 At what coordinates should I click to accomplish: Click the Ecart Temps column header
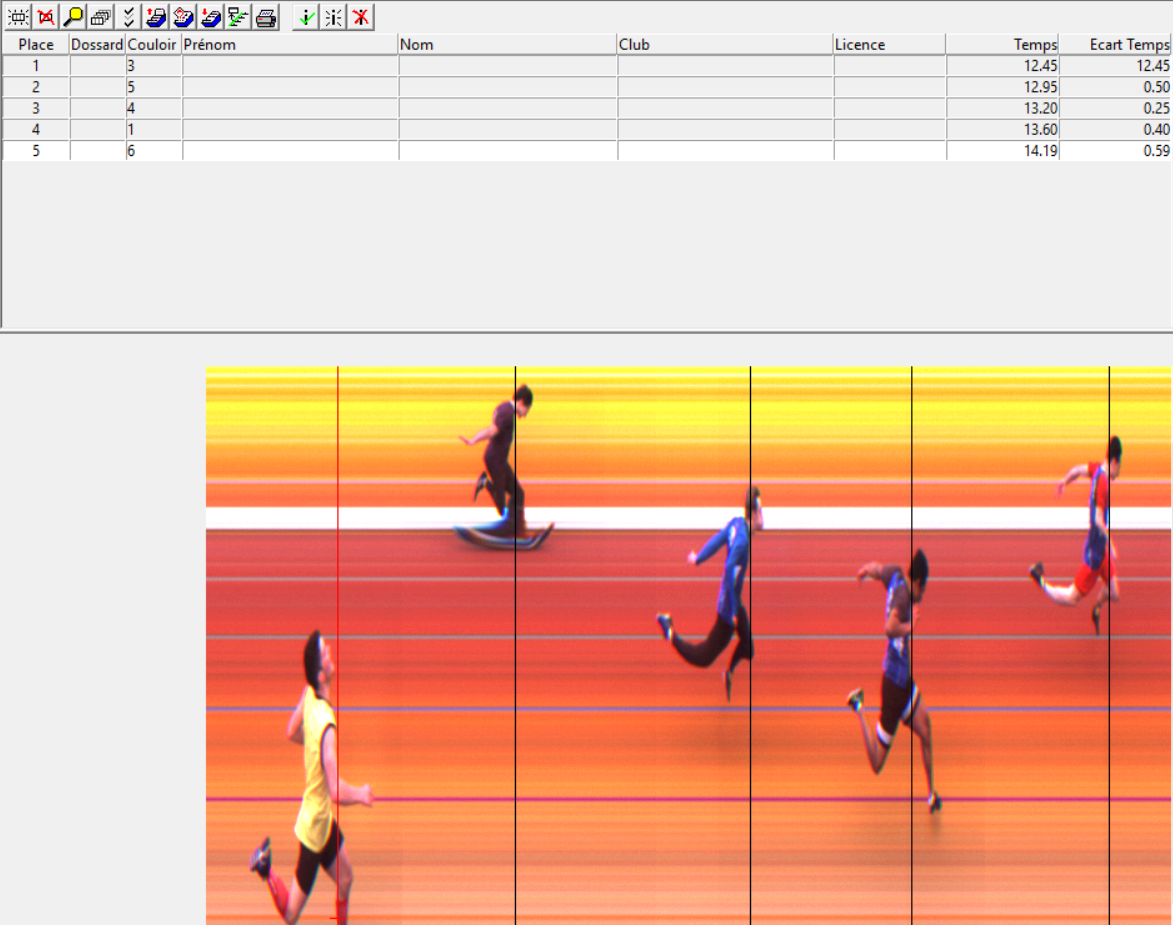[1115, 45]
